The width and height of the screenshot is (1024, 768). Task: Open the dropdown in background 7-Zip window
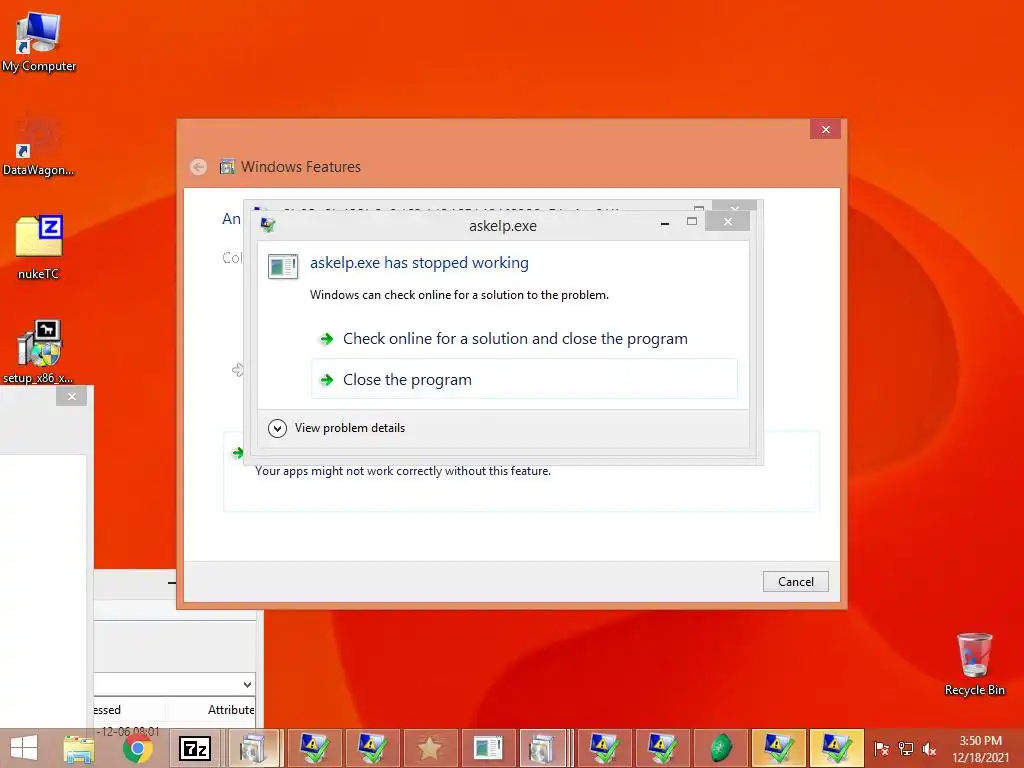click(x=247, y=684)
